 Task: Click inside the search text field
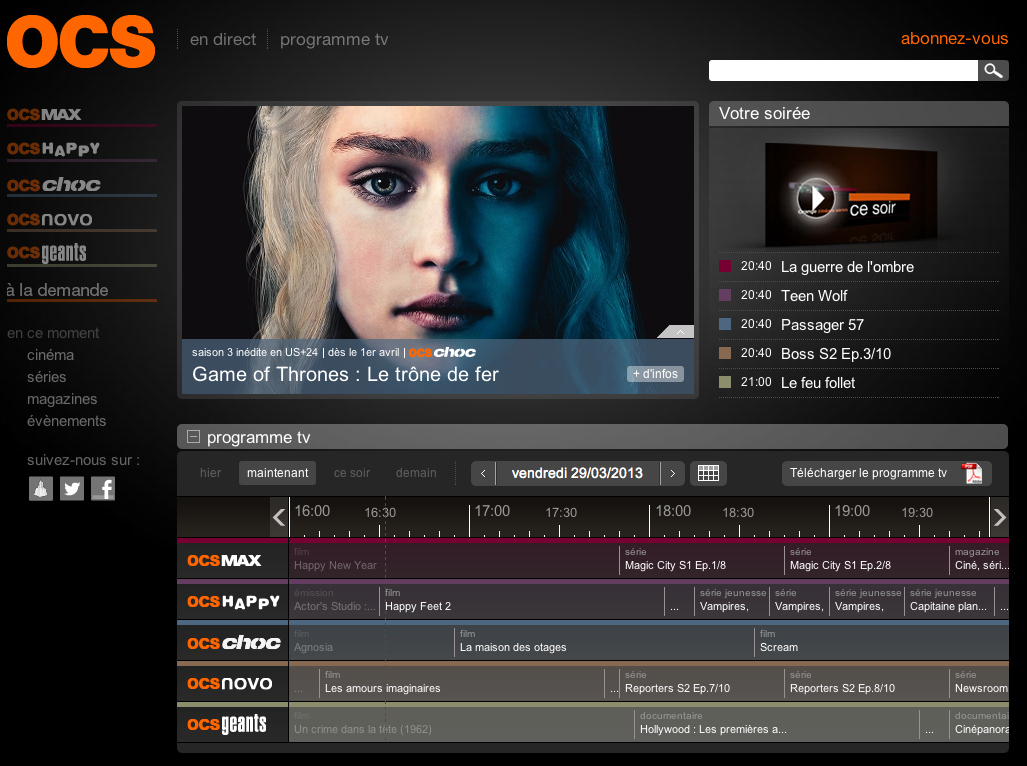(843, 70)
